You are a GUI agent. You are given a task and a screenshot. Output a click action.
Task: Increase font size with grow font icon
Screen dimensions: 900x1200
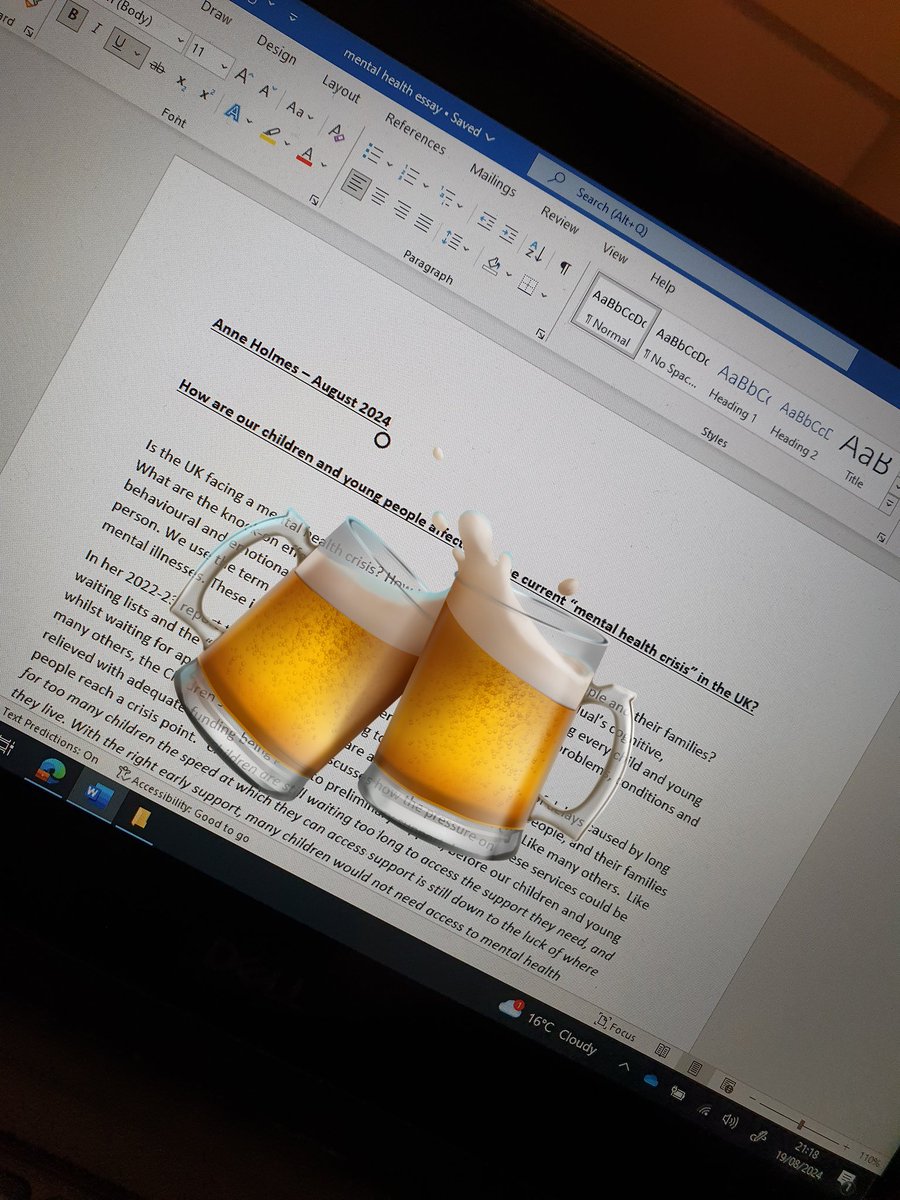tap(243, 76)
